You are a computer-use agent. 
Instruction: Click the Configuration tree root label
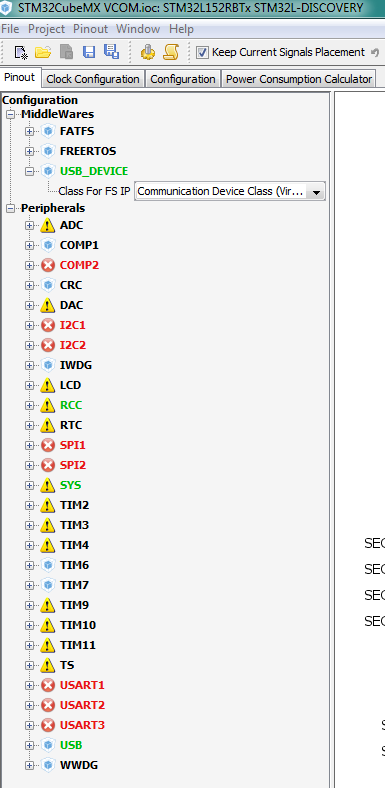coord(40,100)
